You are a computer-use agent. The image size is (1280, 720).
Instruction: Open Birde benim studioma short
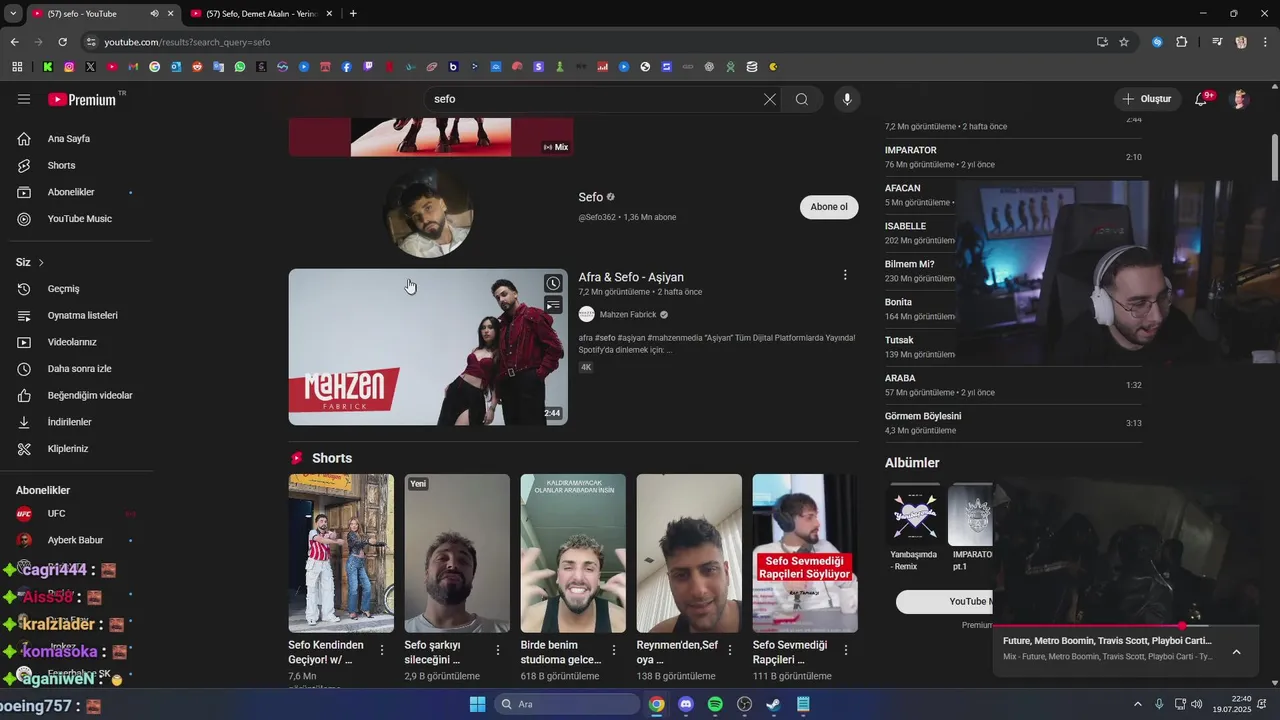pos(573,553)
